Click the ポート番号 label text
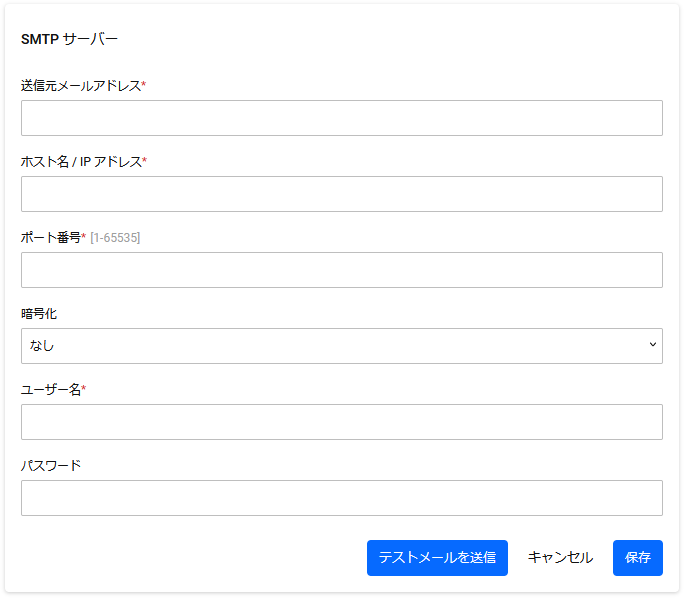This screenshot has height=598, width=684. [x=51, y=237]
